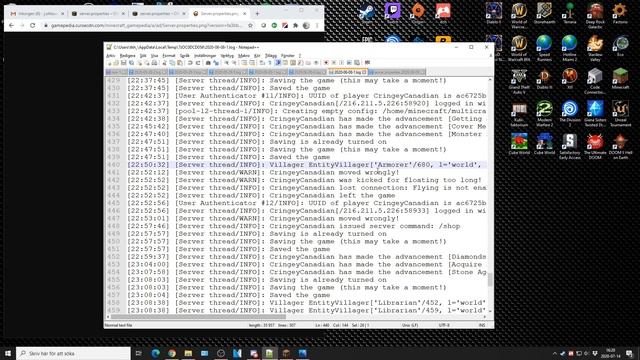The height and width of the screenshot is (360, 640).
Task: Open the Factorio desktop shortcut
Action: [620, 13]
